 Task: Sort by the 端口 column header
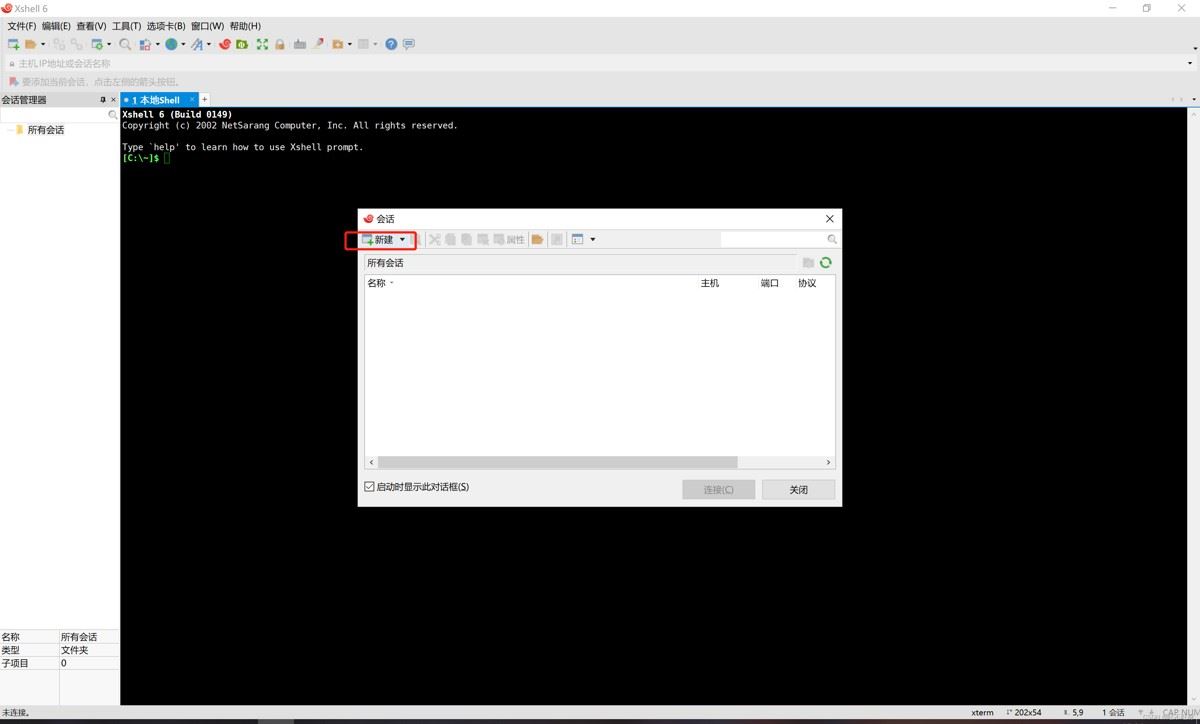click(770, 283)
